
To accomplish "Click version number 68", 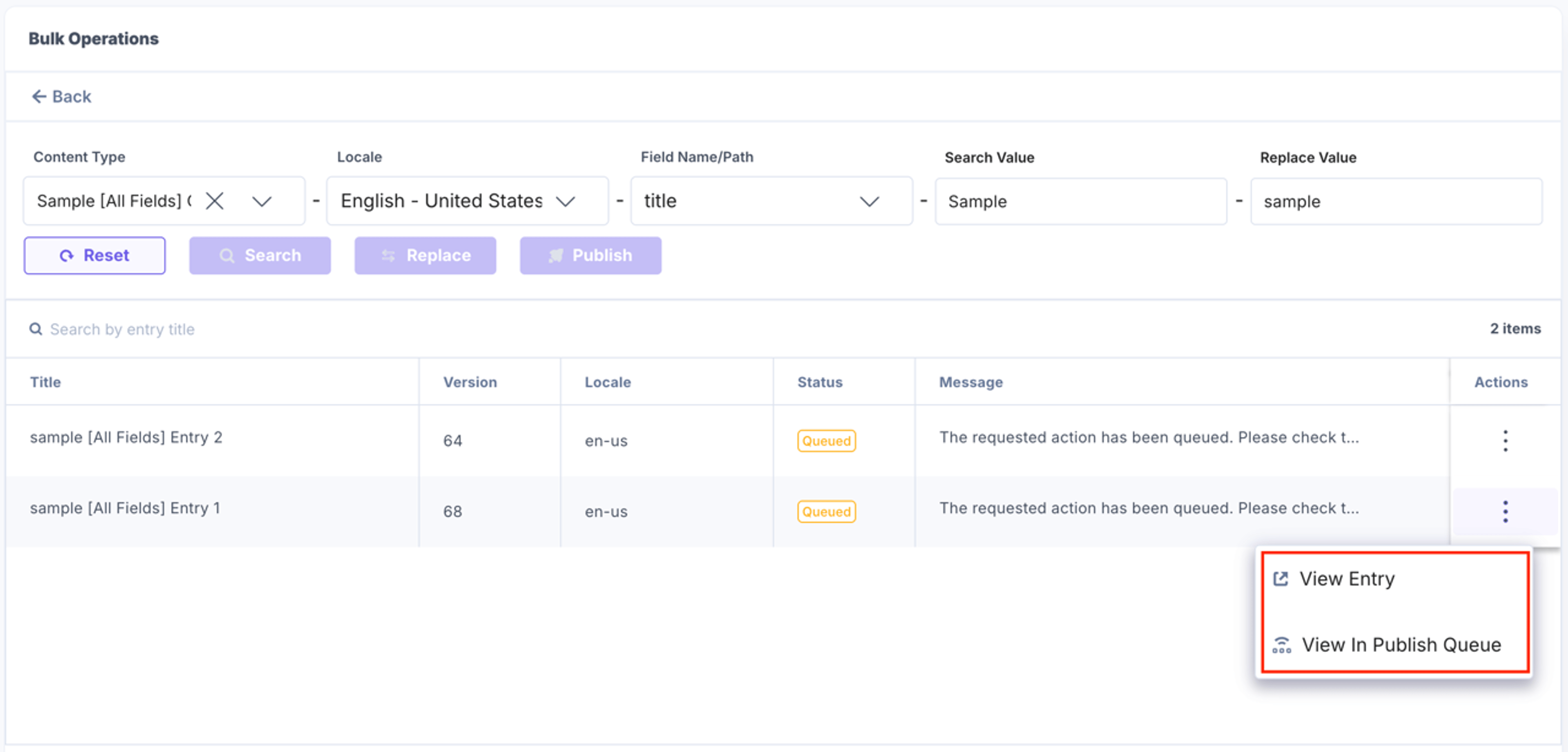I will (x=452, y=512).
